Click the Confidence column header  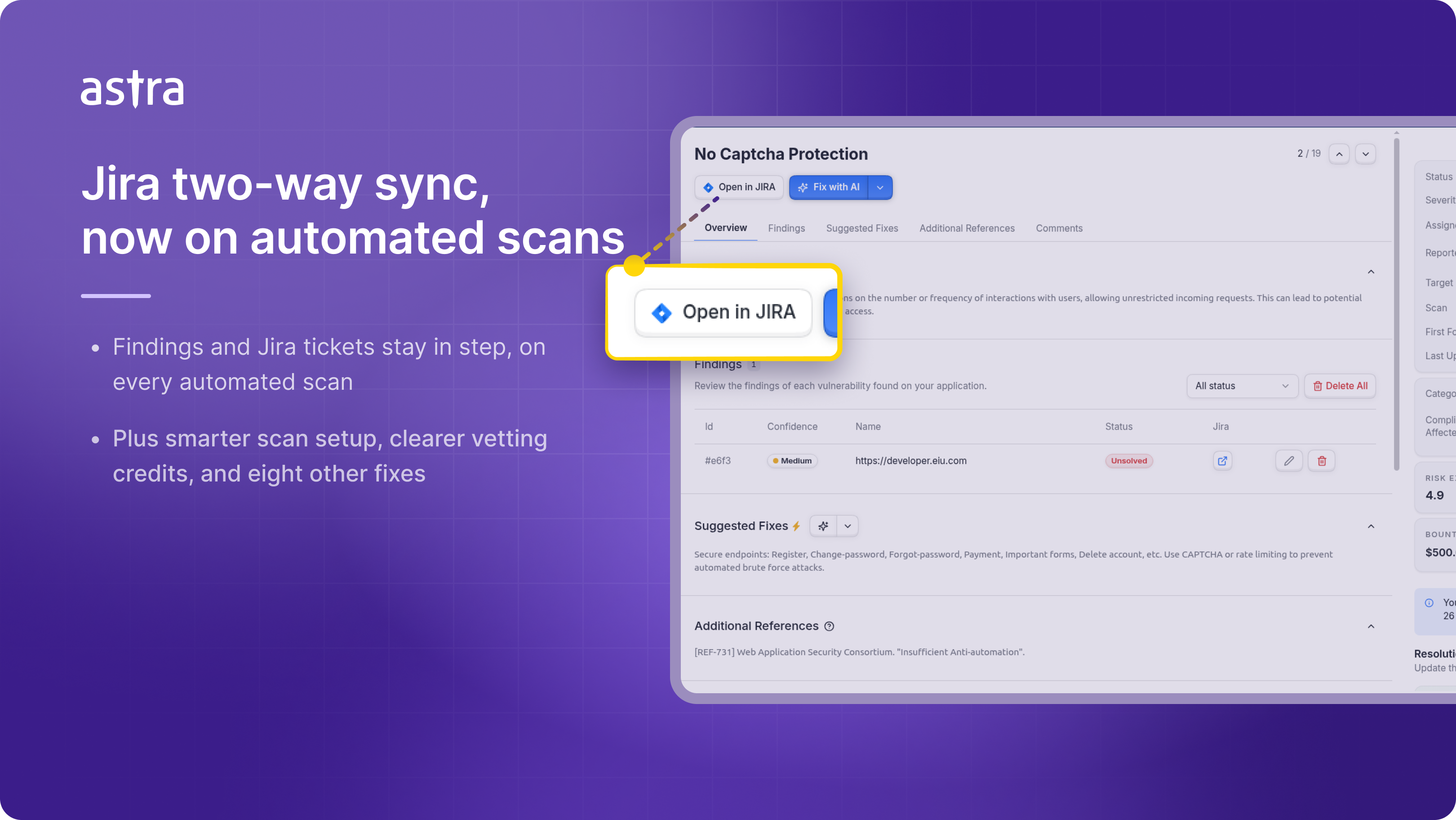[792, 426]
